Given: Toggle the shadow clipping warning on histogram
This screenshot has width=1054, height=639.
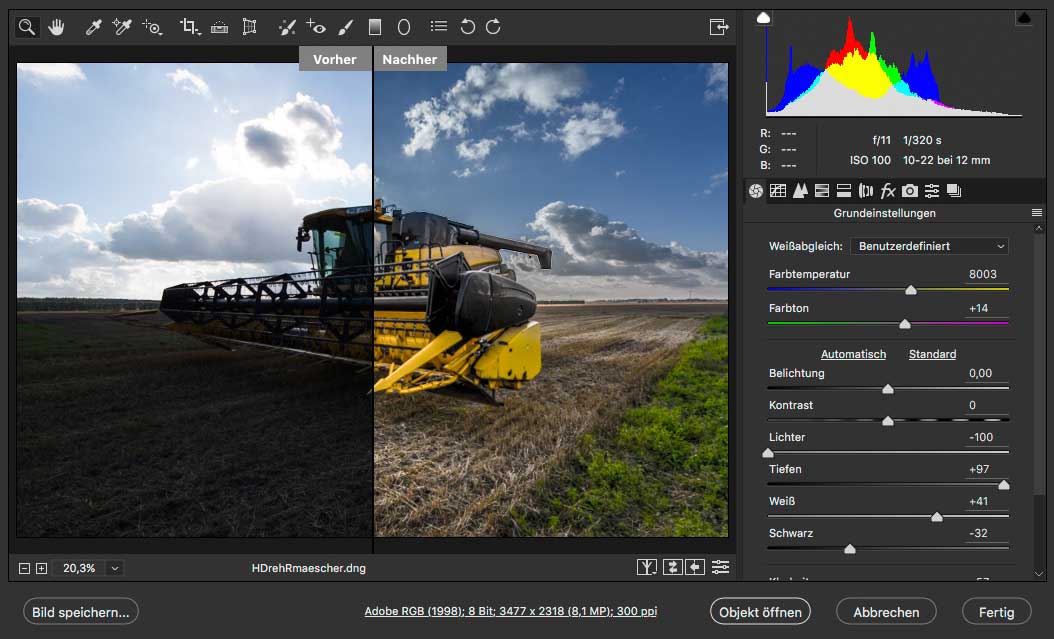Looking at the screenshot, I should [764, 18].
